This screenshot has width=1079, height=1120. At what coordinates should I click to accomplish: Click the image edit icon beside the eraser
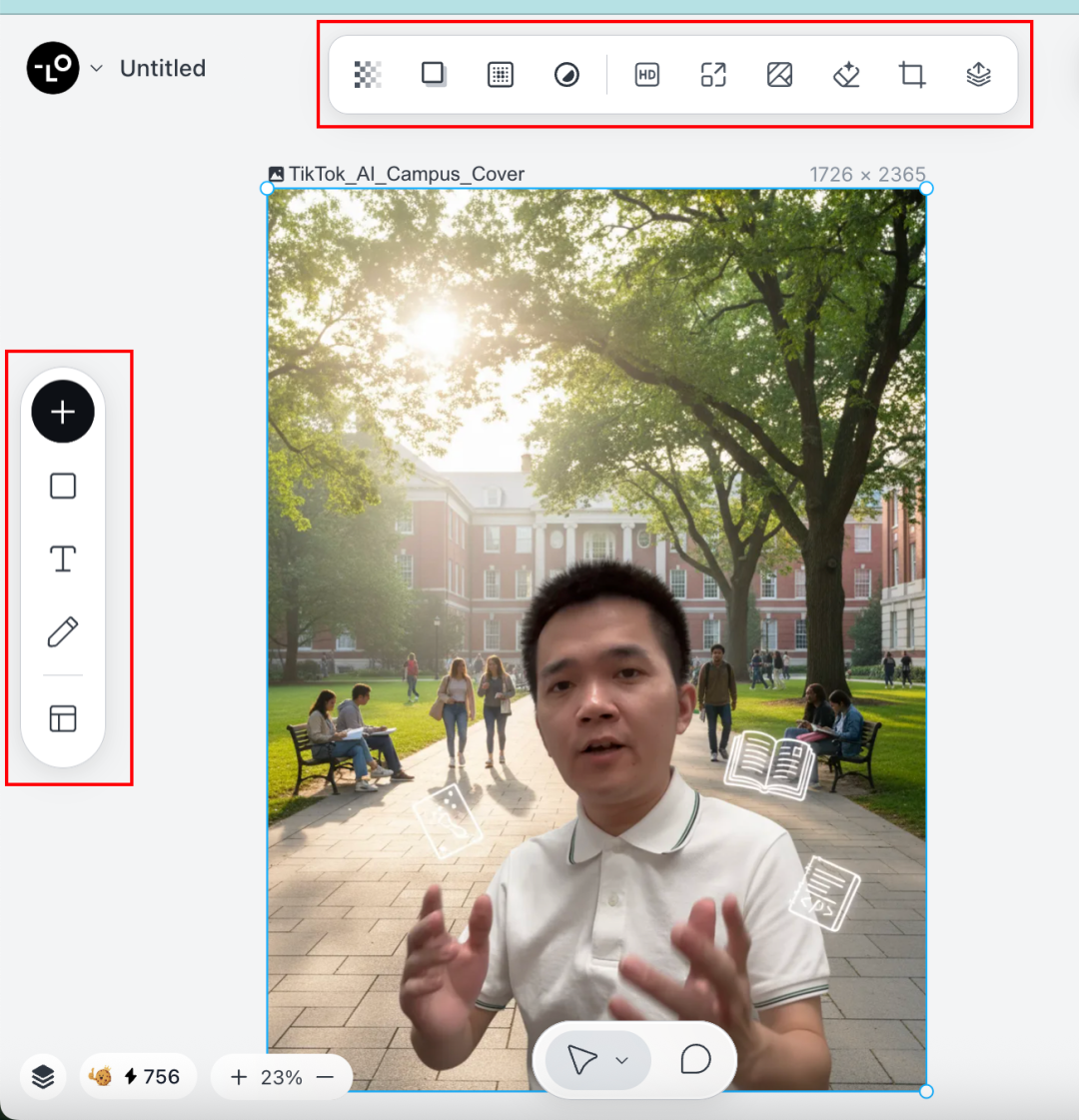point(780,75)
